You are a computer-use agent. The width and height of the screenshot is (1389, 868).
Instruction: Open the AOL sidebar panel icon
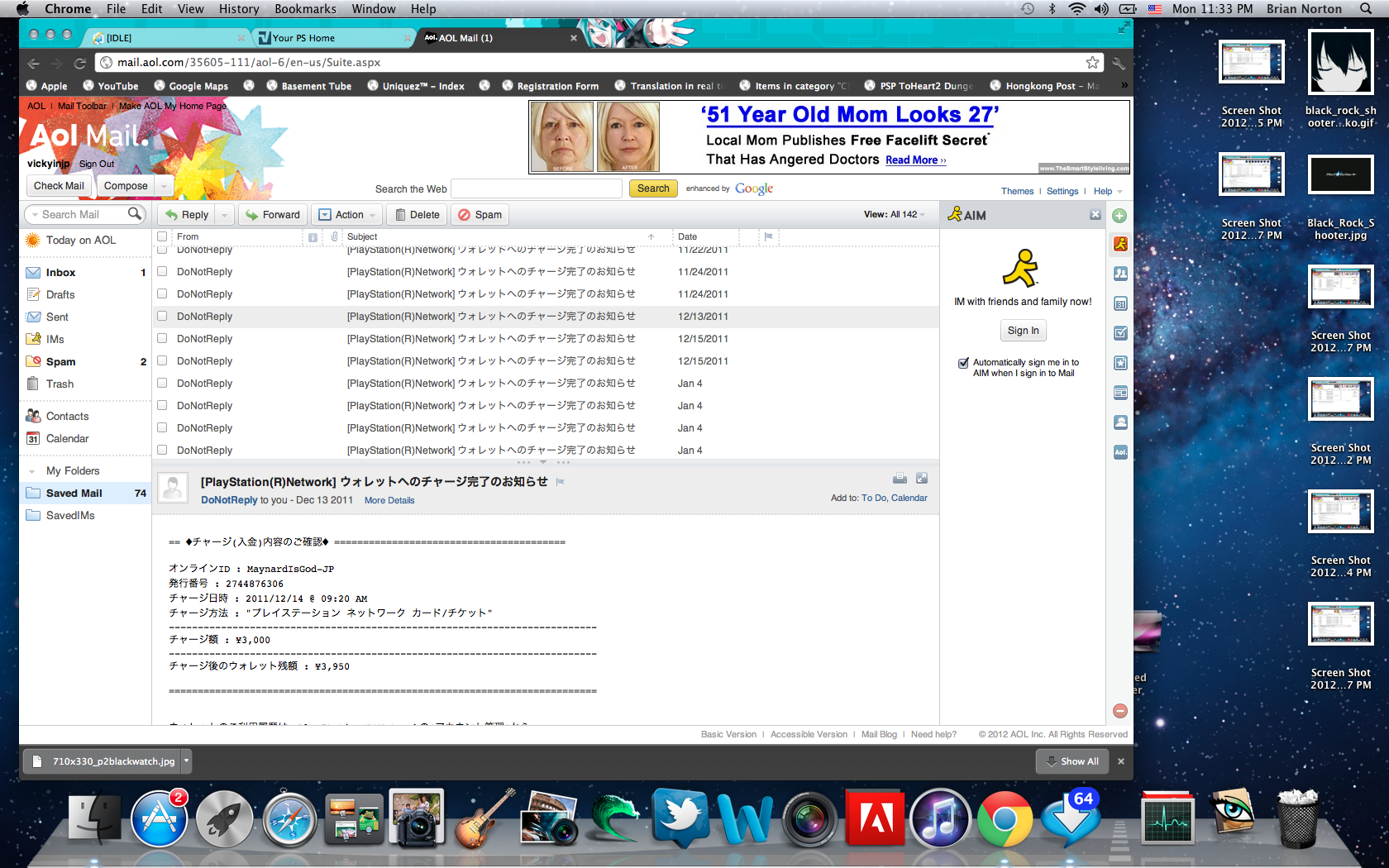pos(1120,452)
